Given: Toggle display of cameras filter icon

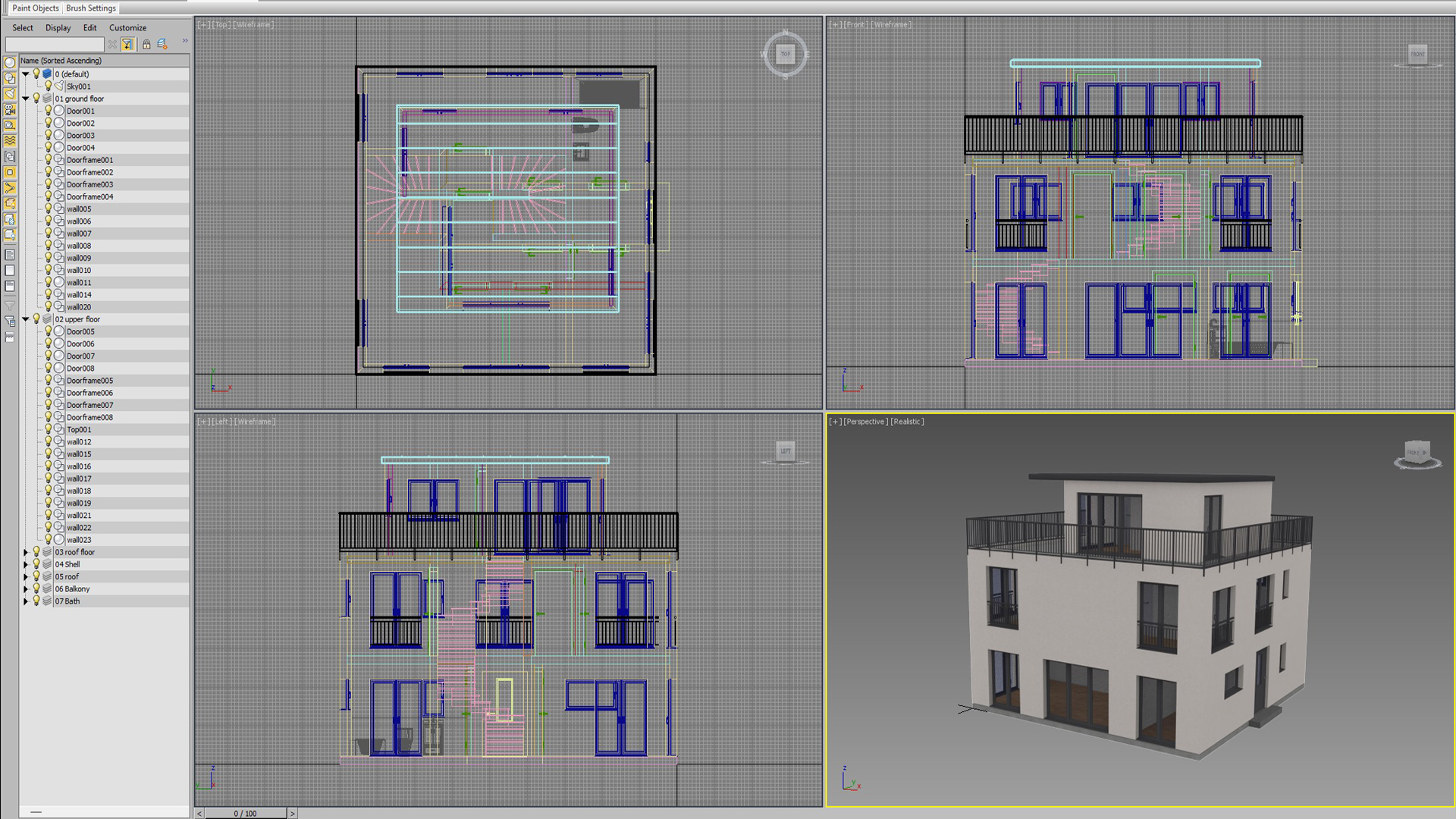Looking at the screenshot, I should coord(10,110).
